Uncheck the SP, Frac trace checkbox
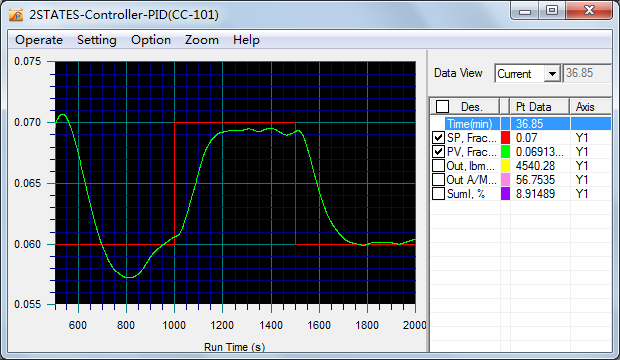This screenshot has width=620, height=360. (438, 138)
